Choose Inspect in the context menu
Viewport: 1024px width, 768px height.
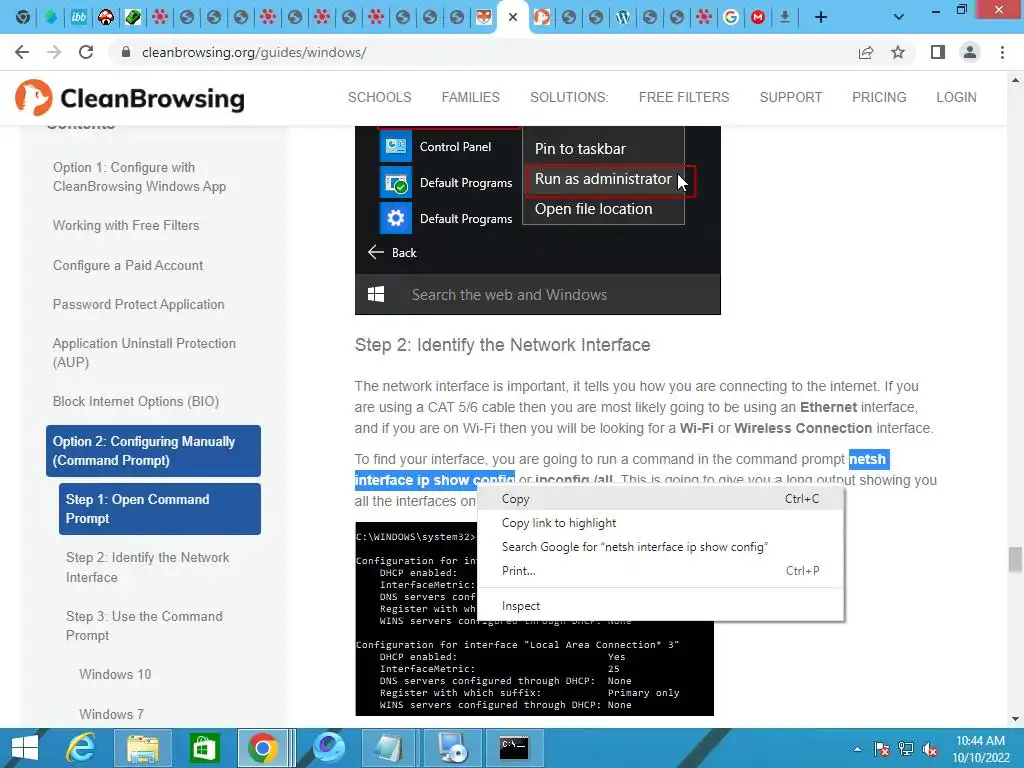pos(661,606)
